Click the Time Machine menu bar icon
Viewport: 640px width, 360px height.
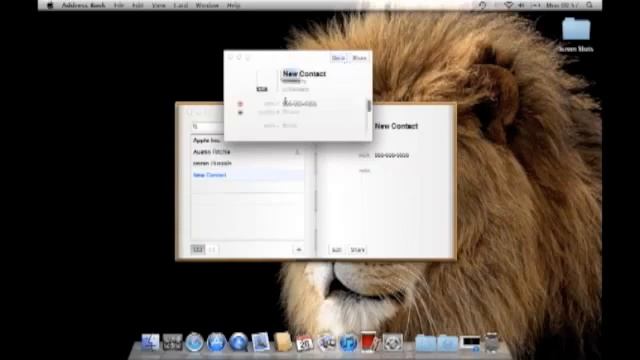tap(482, 5)
